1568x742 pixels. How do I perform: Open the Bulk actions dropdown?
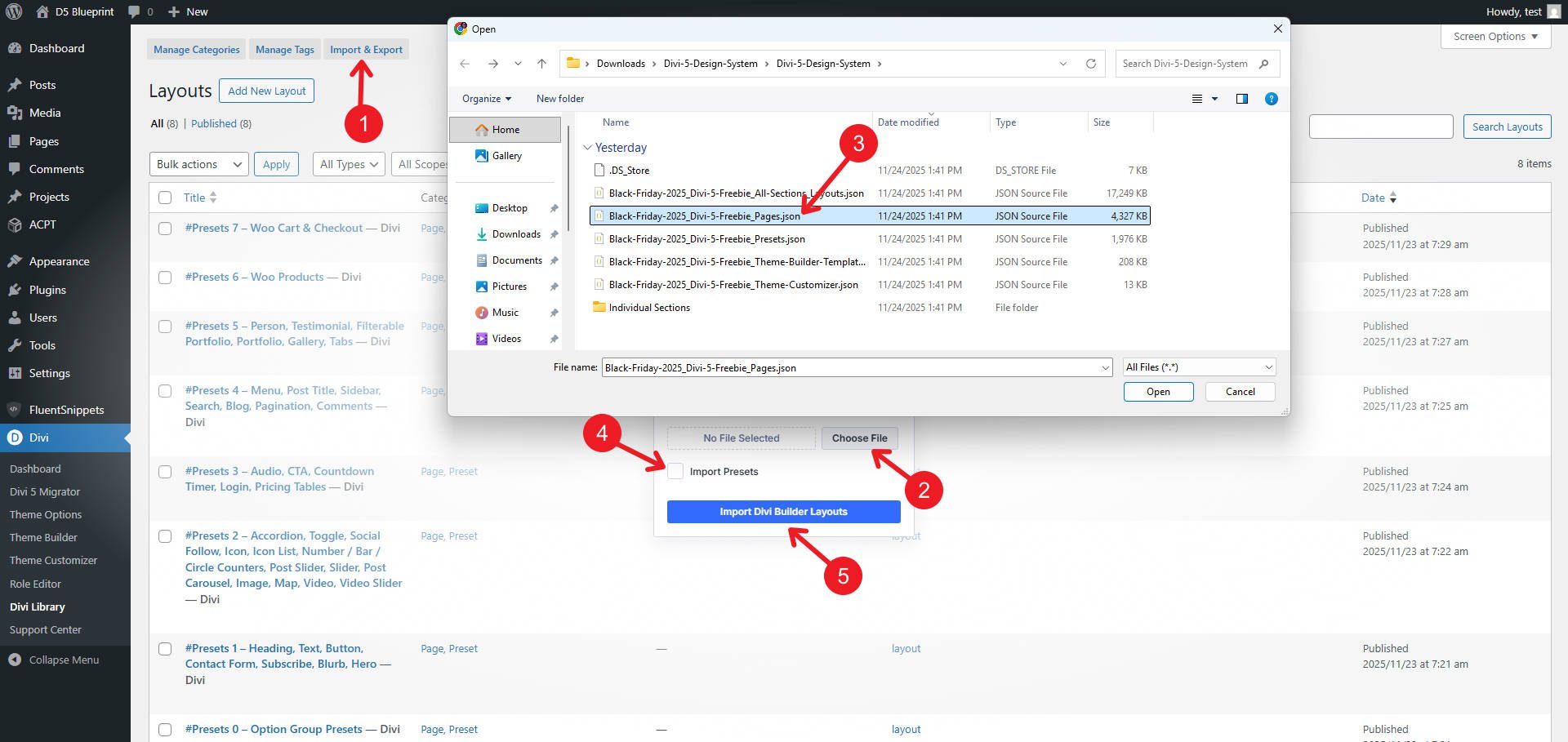198,164
